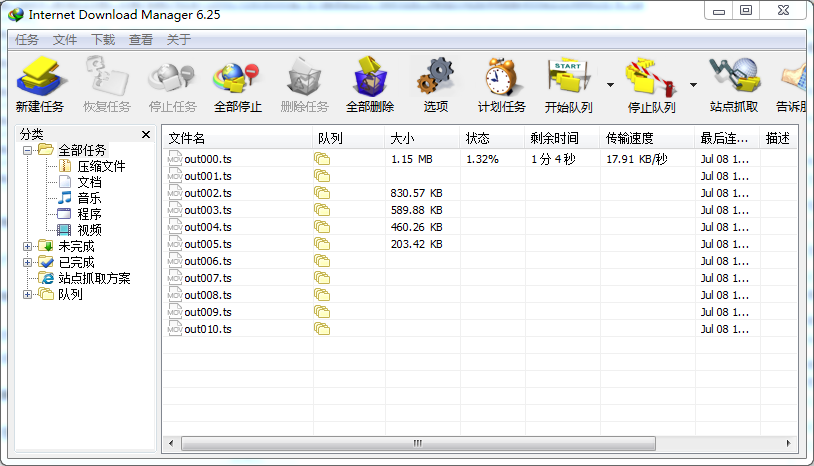This screenshot has width=814, height=466.
Task: Sort by 剩余时间 column header
Action: click(562, 138)
